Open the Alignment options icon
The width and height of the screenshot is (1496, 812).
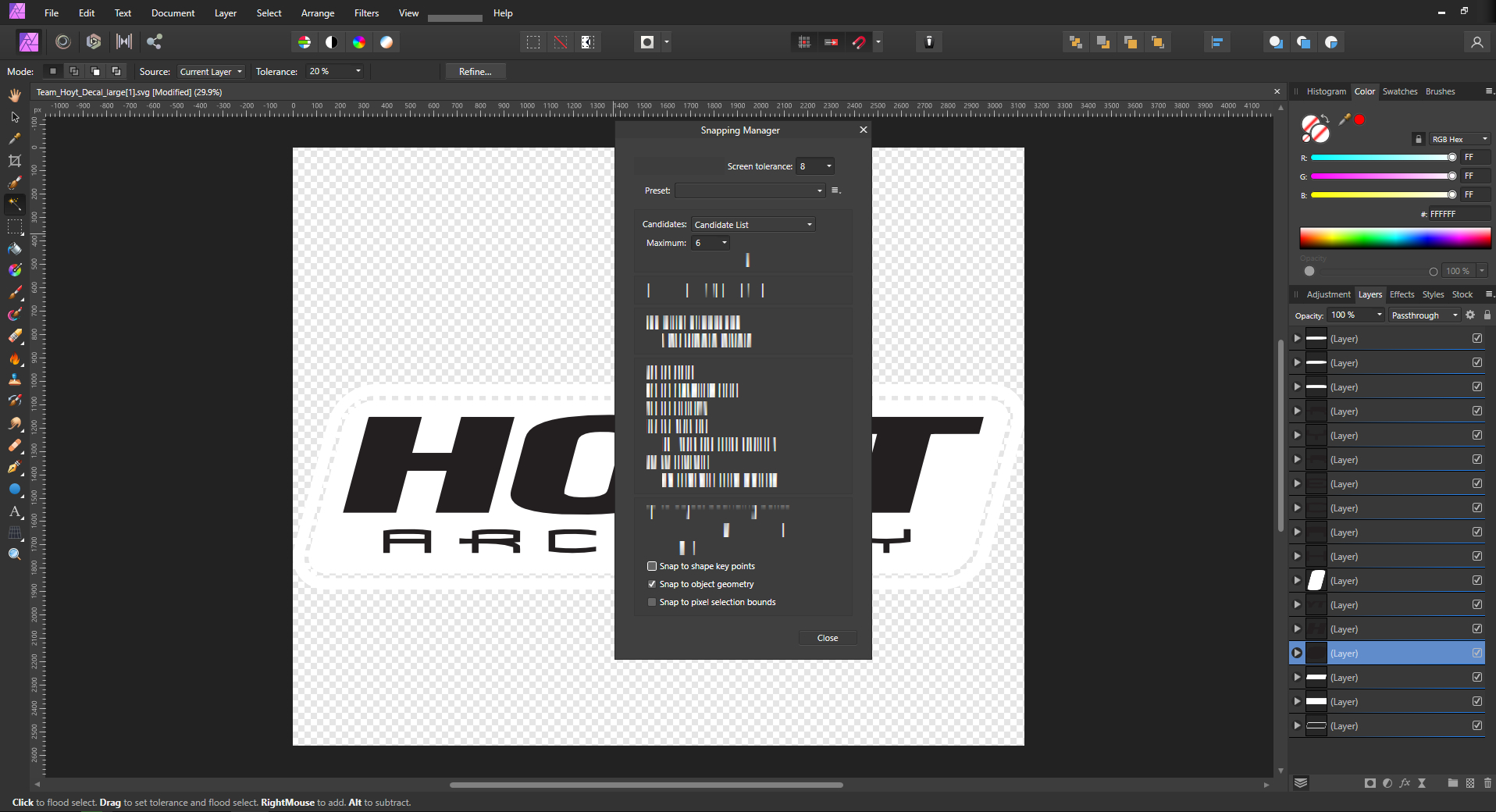click(x=1217, y=42)
